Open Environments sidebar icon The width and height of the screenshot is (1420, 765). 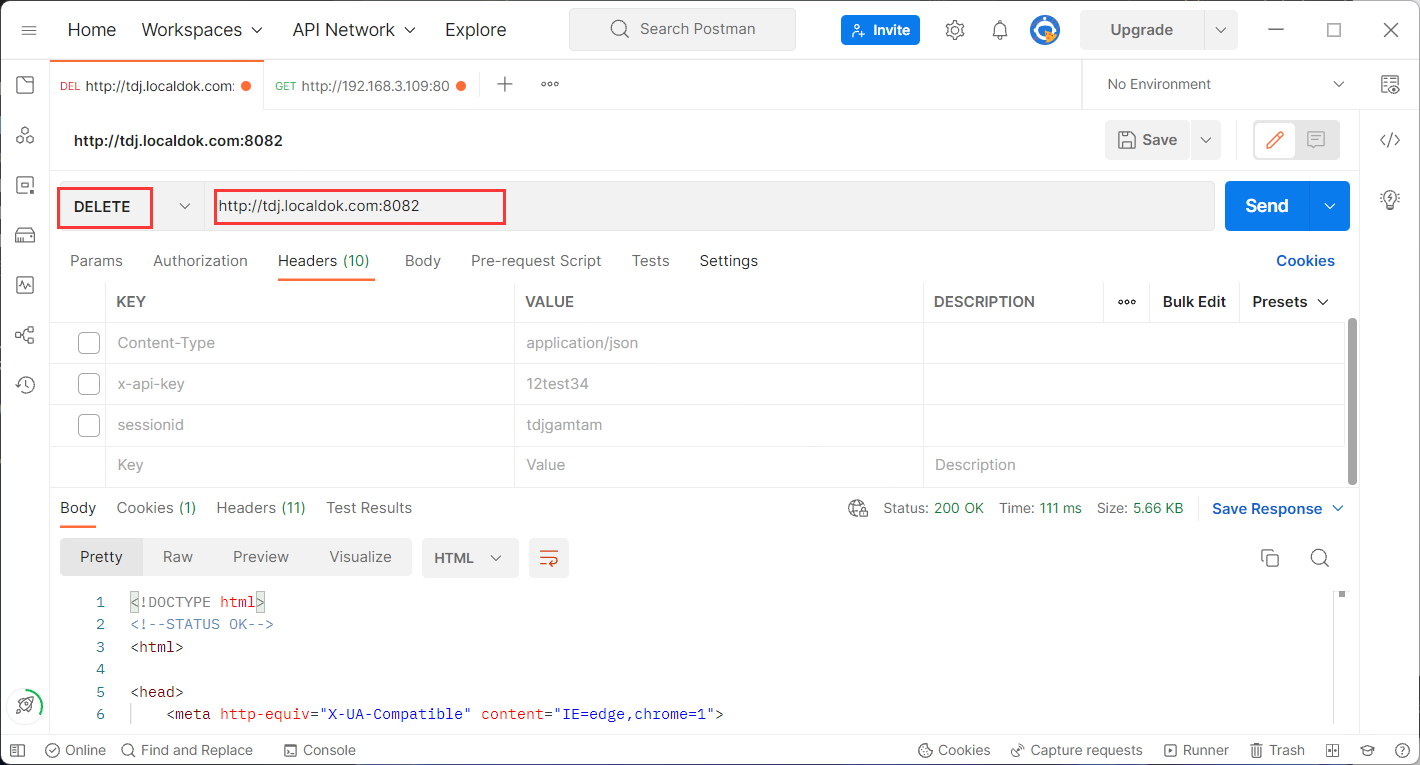[25, 185]
